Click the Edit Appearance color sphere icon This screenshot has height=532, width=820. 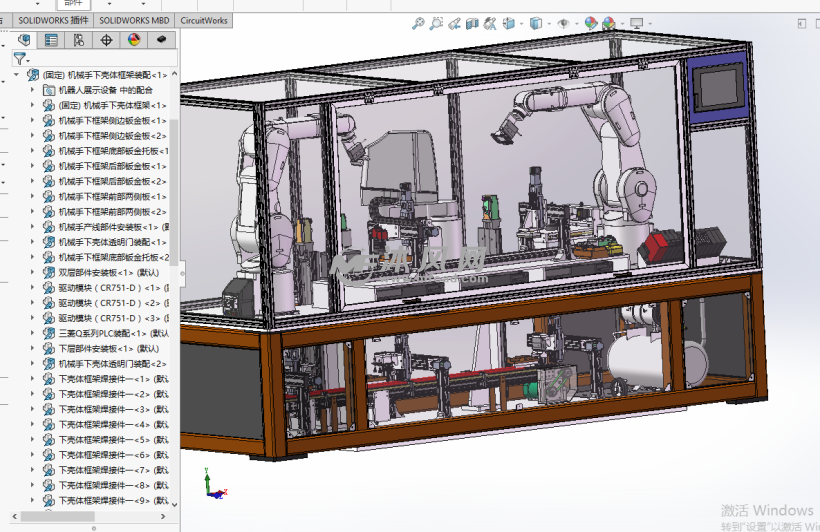pyautogui.click(x=591, y=23)
